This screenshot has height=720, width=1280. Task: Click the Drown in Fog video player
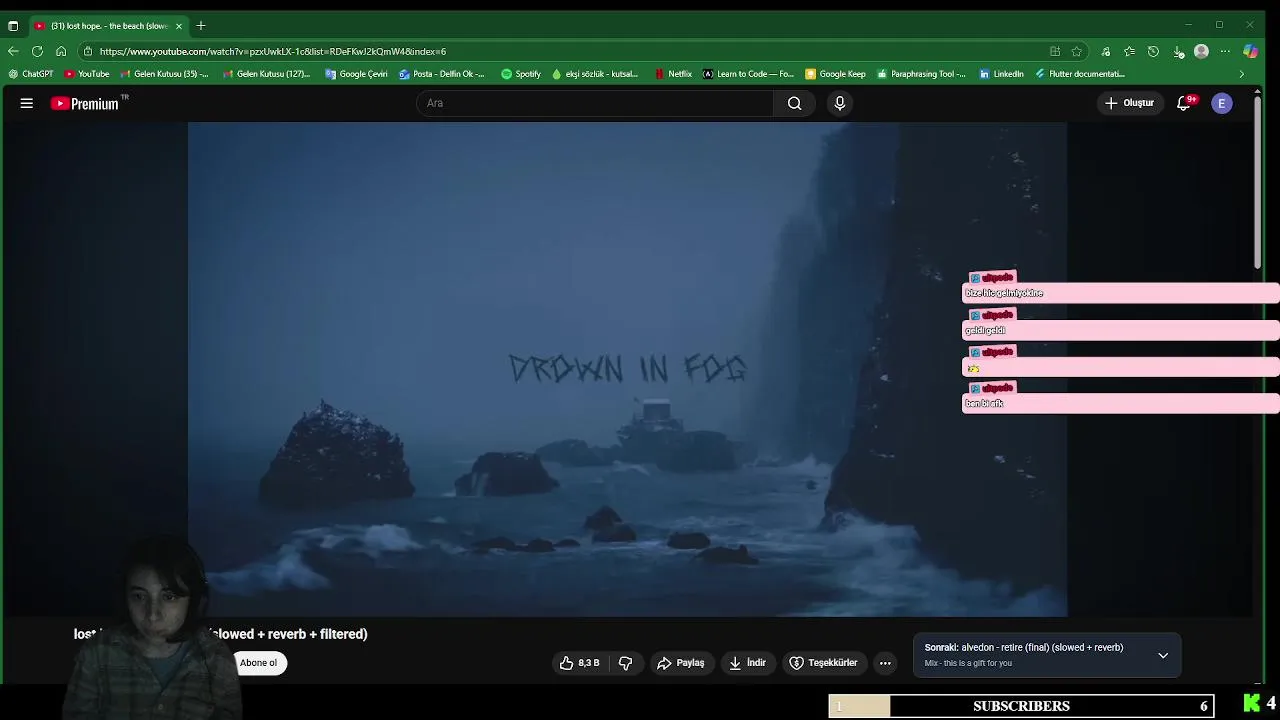click(x=627, y=369)
